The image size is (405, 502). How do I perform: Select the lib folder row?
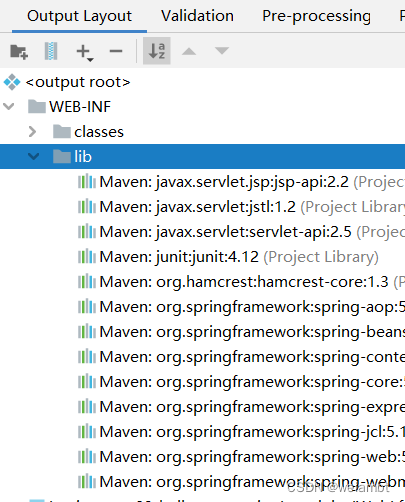[202, 156]
